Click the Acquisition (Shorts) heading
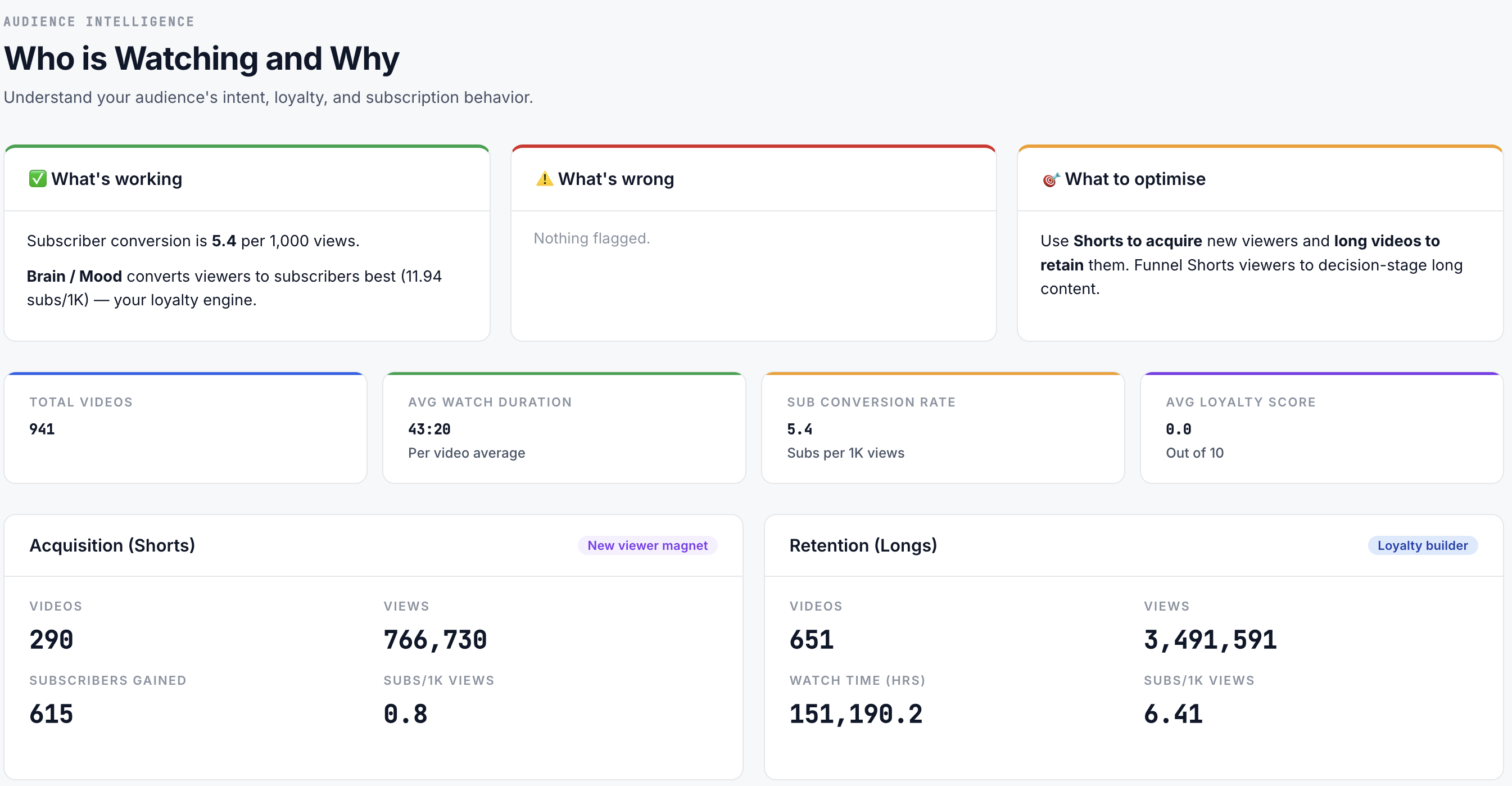1512x786 pixels. tap(112, 545)
